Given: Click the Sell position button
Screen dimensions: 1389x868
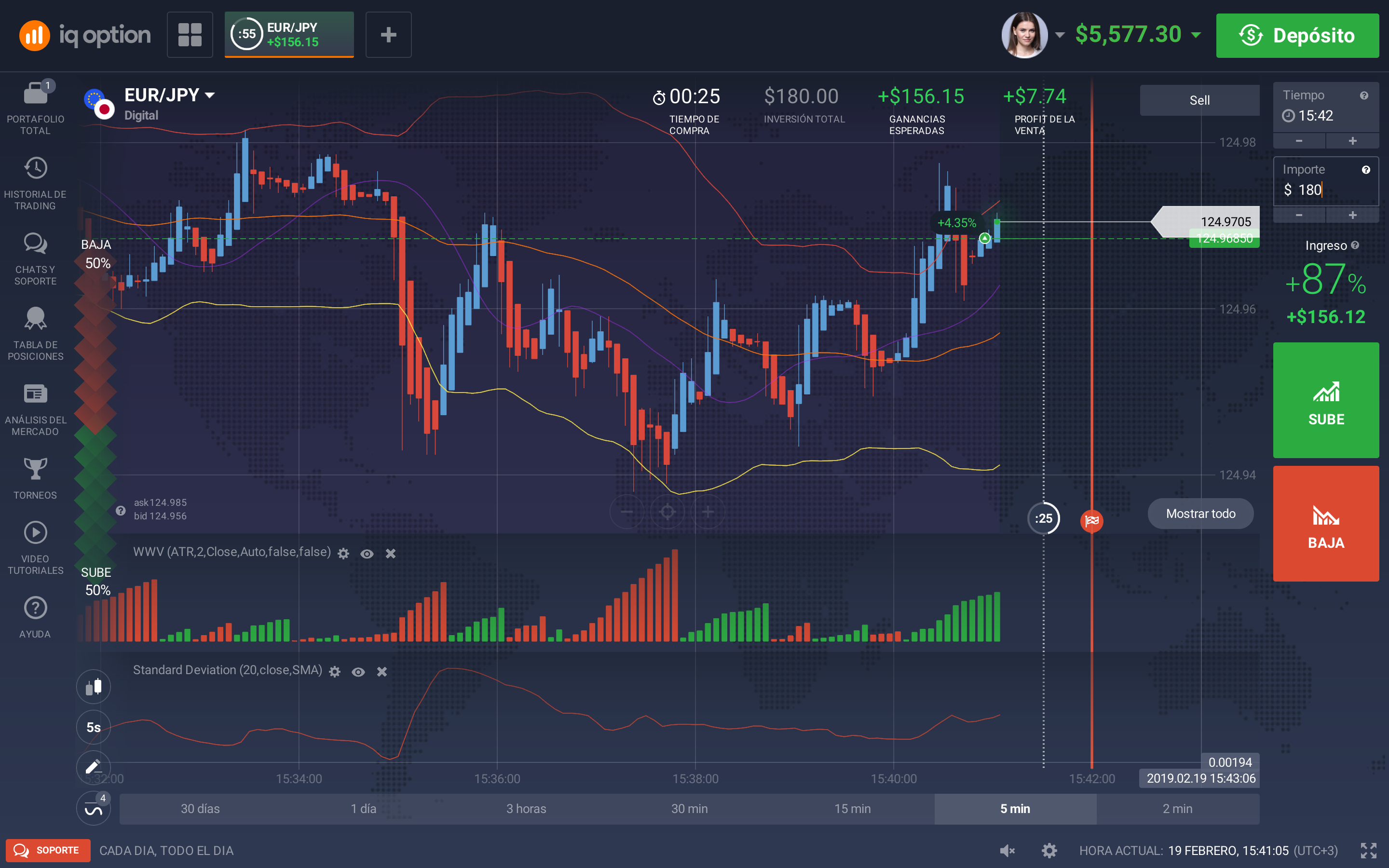Looking at the screenshot, I should (x=1199, y=100).
